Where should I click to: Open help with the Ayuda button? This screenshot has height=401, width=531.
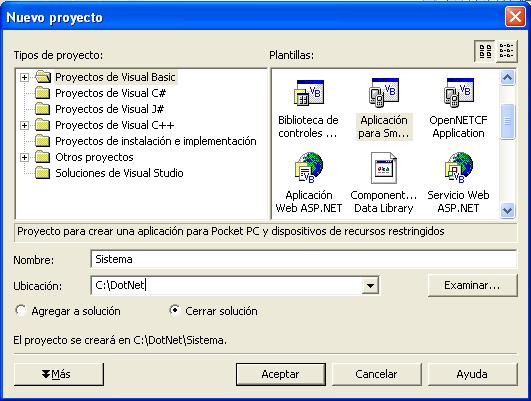tap(472, 374)
